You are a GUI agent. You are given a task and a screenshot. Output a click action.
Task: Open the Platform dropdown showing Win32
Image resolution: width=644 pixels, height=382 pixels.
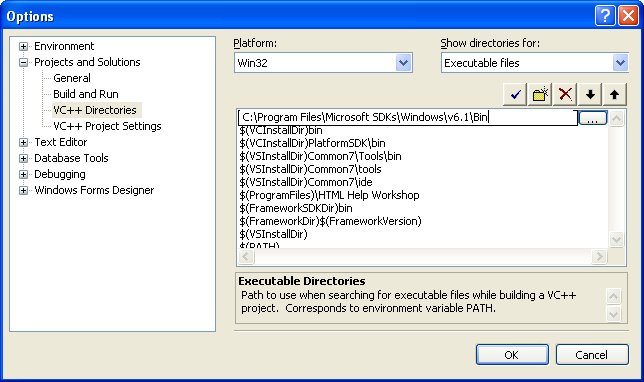click(403, 63)
